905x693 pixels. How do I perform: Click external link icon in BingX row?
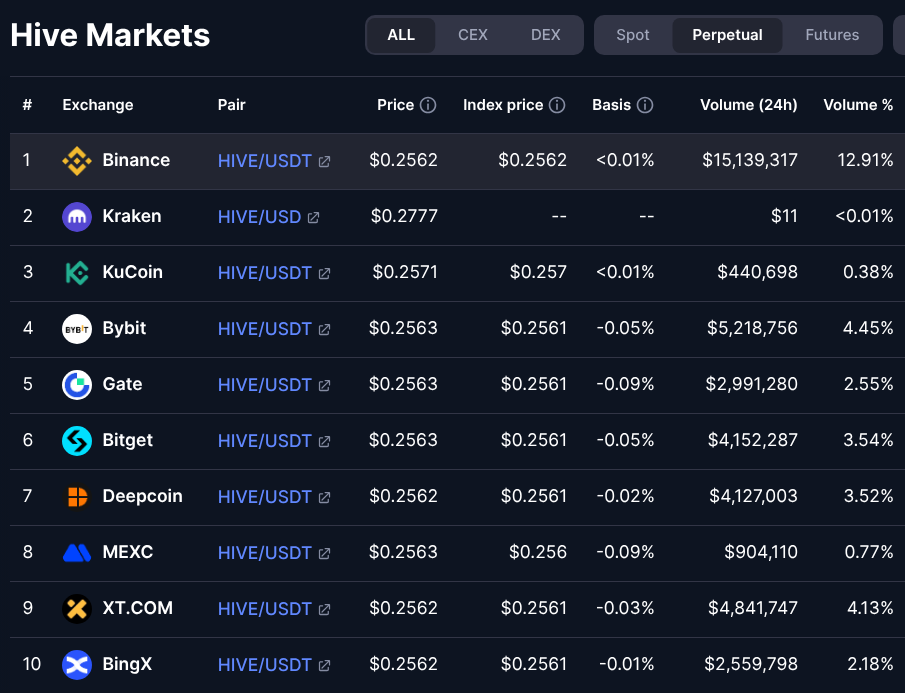point(324,665)
